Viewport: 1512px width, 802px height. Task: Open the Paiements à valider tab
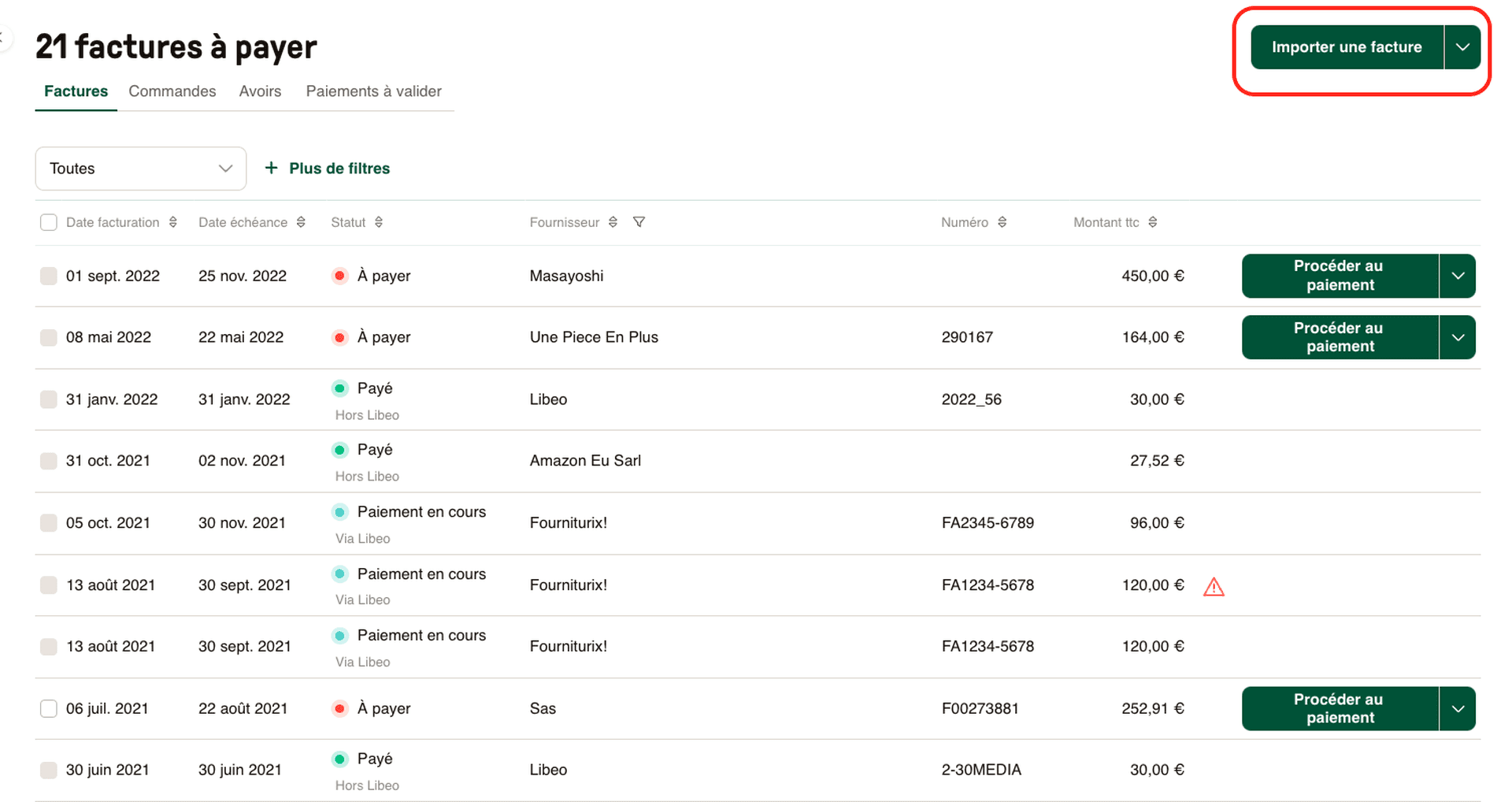tap(373, 91)
